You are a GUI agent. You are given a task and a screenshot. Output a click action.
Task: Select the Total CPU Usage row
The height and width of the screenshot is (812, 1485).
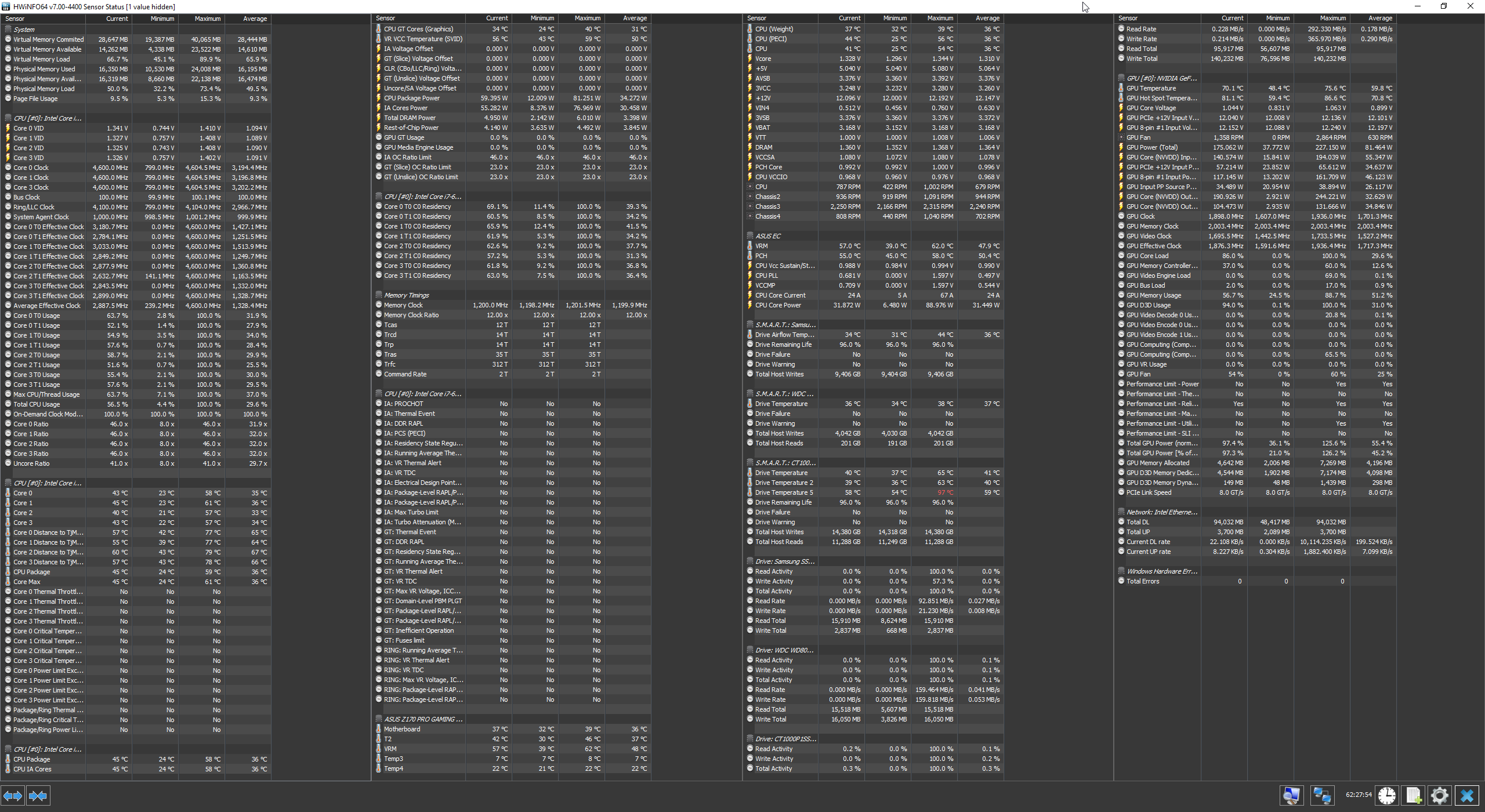click(x=37, y=404)
